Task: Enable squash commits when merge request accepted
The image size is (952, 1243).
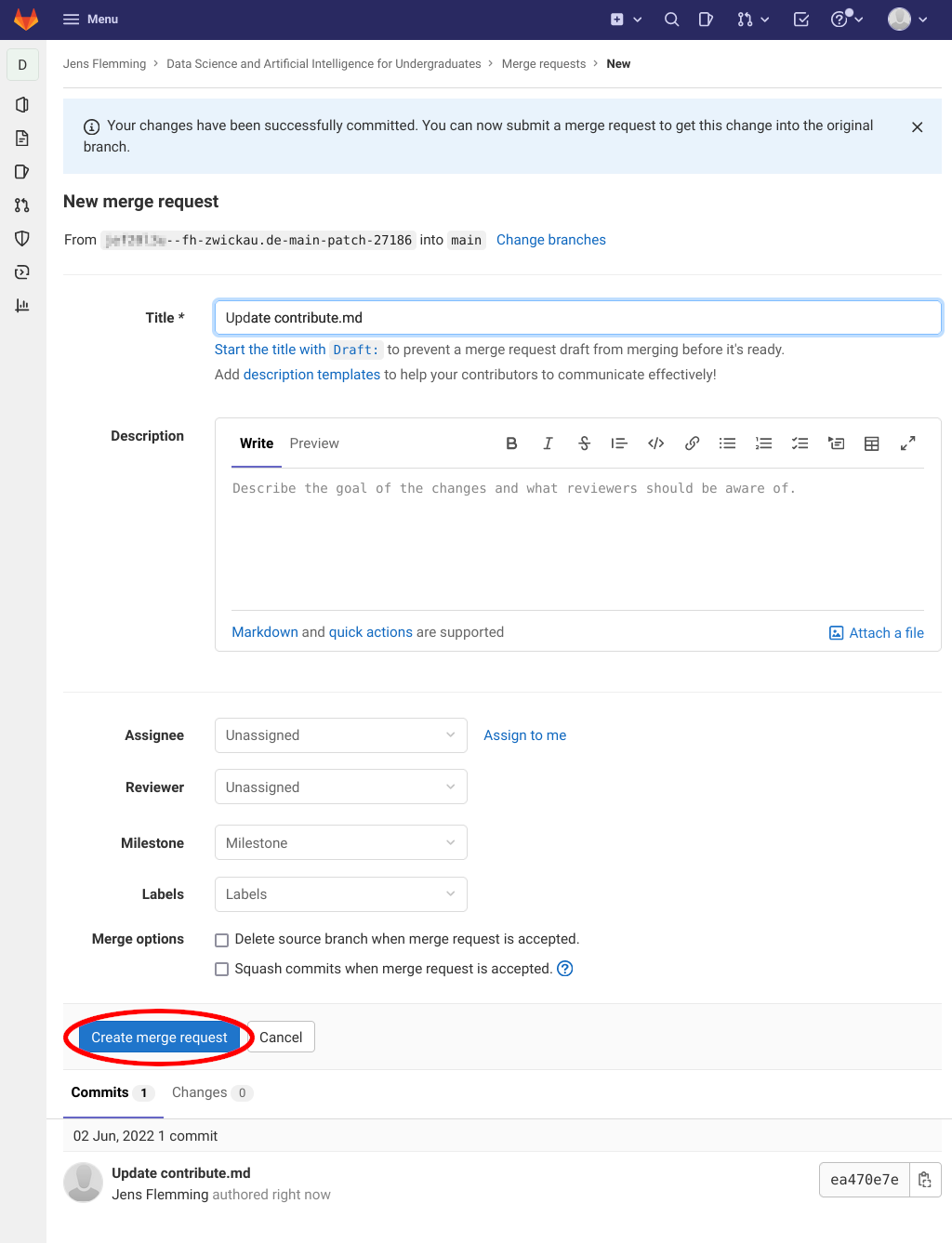Action: point(221,969)
